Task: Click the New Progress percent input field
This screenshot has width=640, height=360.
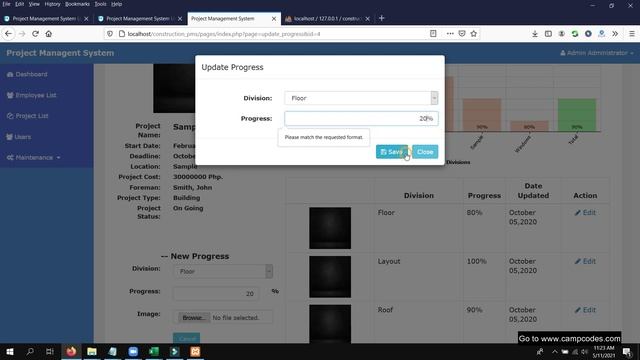Action: (x=216, y=293)
